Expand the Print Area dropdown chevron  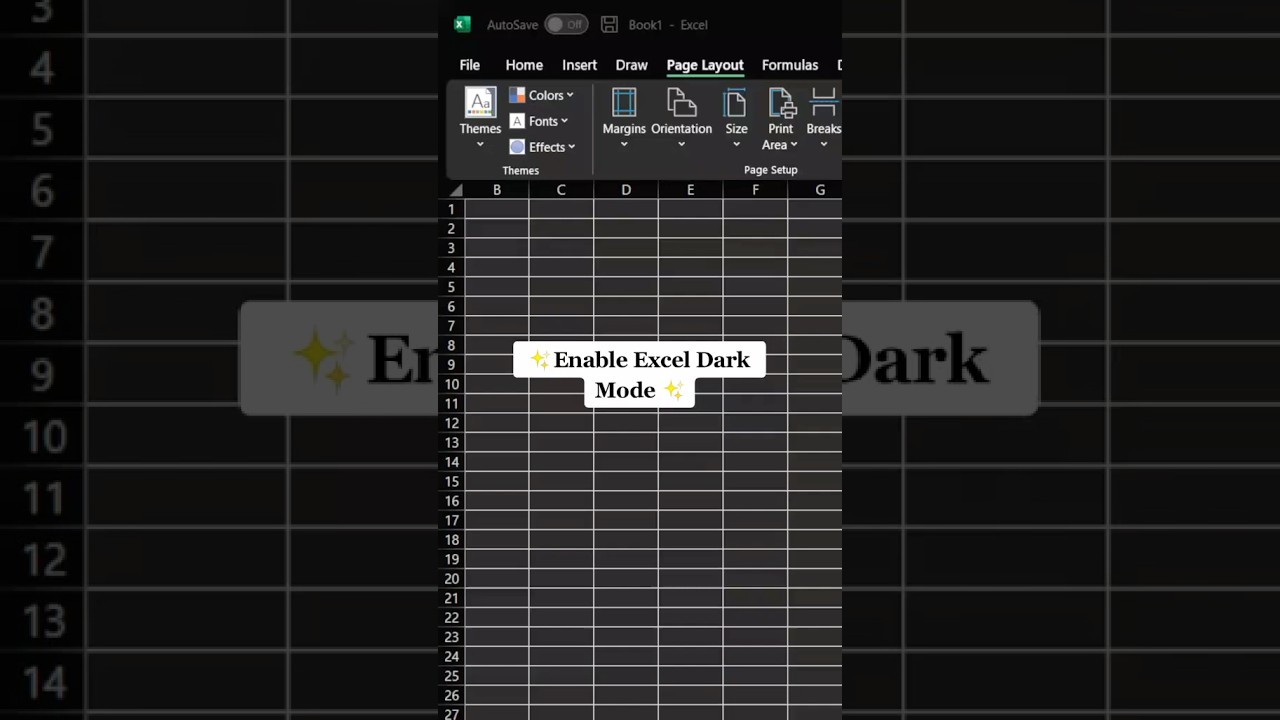point(794,145)
